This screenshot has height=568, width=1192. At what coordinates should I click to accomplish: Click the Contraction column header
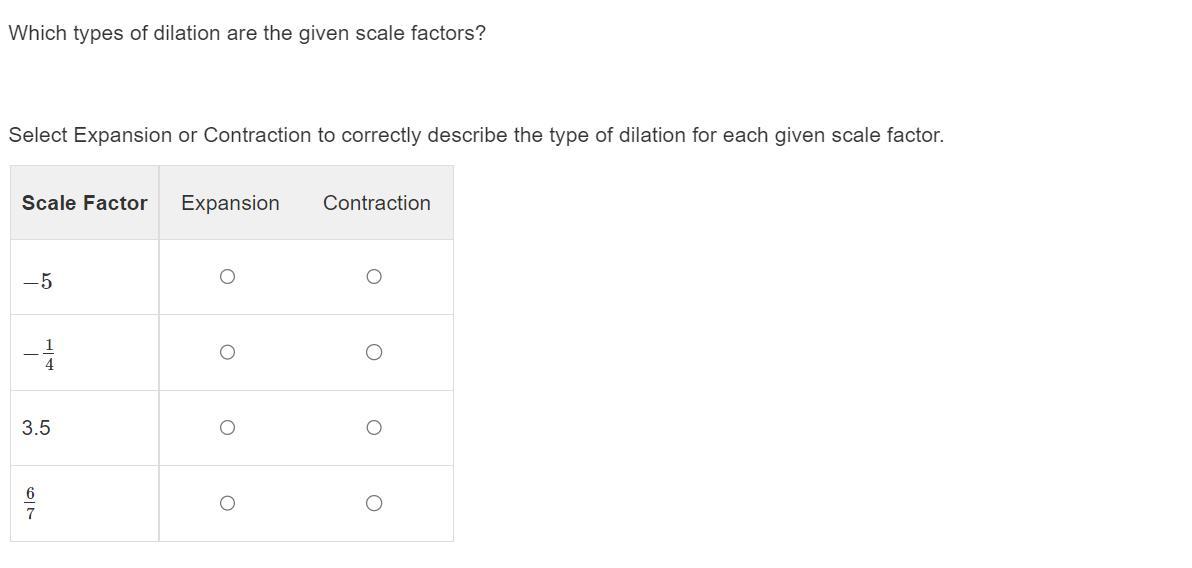coord(376,203)
